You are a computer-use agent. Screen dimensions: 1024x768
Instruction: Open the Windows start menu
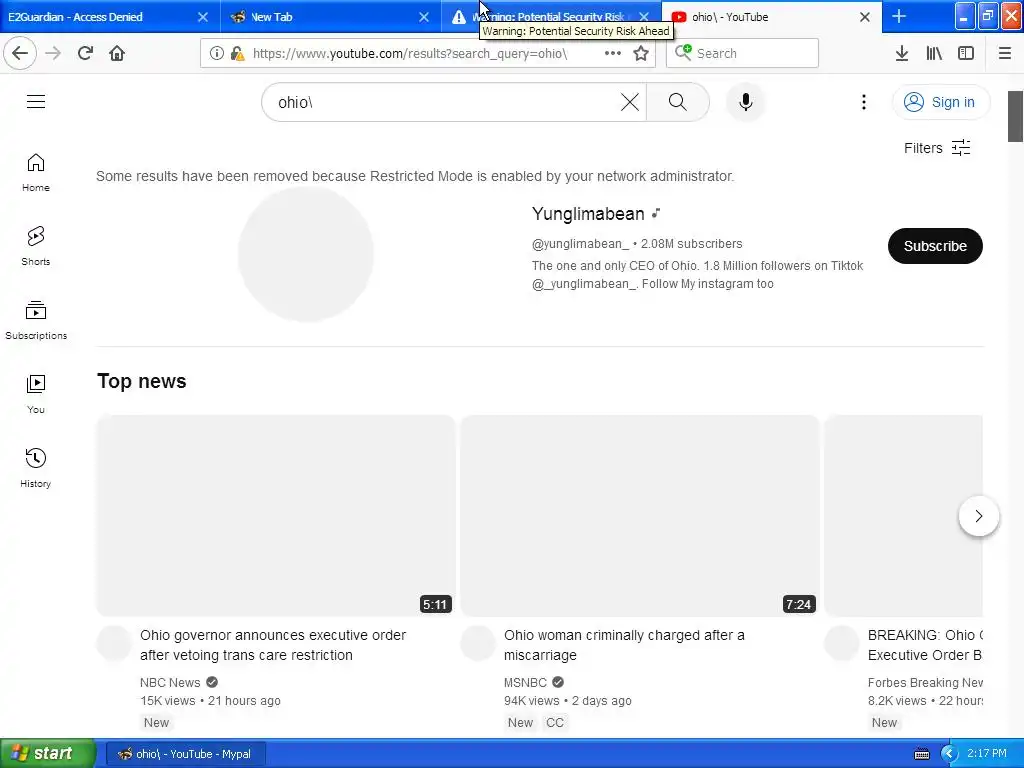[48, 754]
